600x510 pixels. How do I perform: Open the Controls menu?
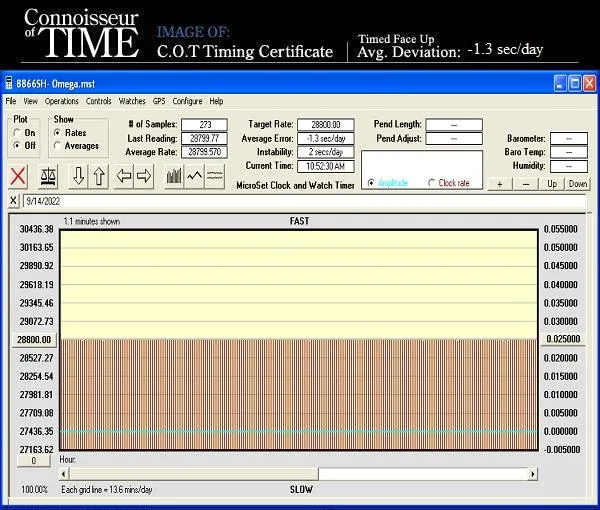(x=98, y=101)
